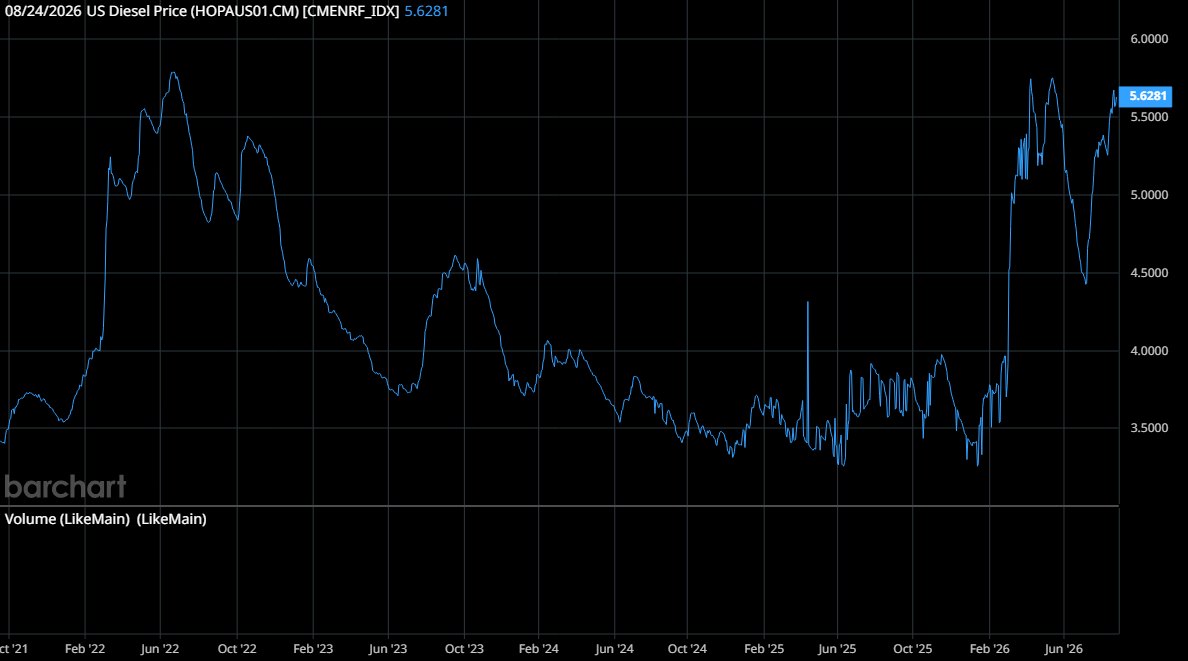The image size is (1188, 661).
Task: Click the chart title 'US Diesel Price (HOPAUS01.CM)'
Action: pos(192,11)
